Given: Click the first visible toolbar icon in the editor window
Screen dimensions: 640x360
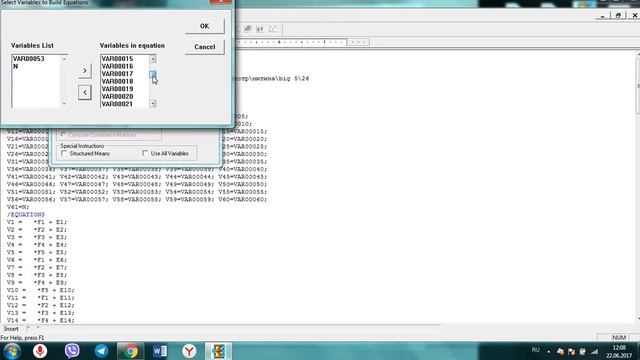Looking at the screenshot, I should point(247,29).
